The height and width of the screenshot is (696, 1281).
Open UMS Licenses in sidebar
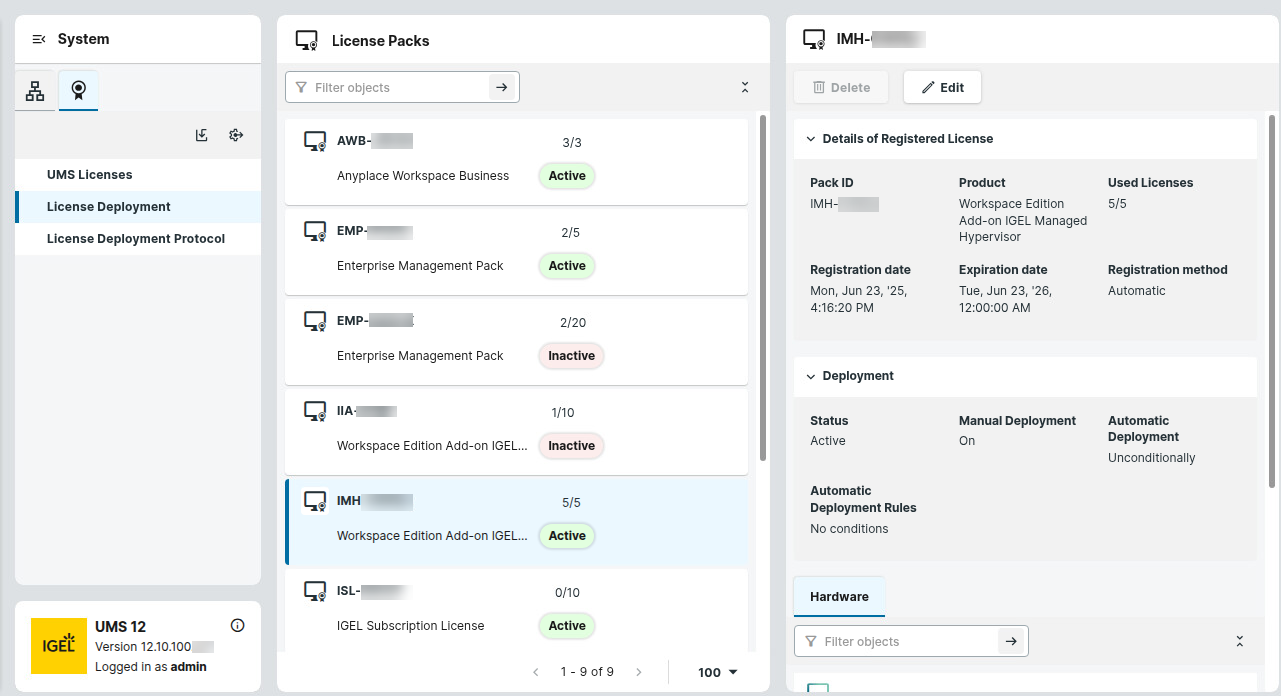[x=90, y=175]
